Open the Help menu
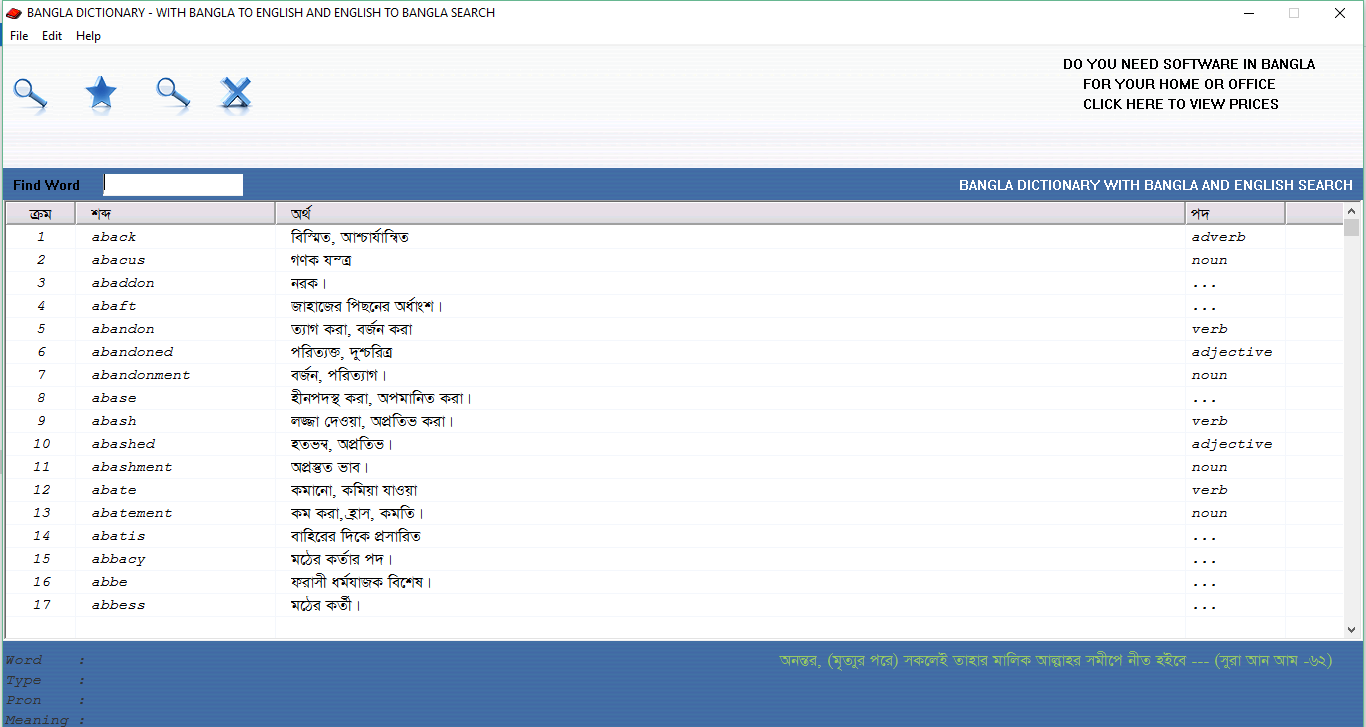The height and width of the screenshot is (727, 1366). (88, 35)
